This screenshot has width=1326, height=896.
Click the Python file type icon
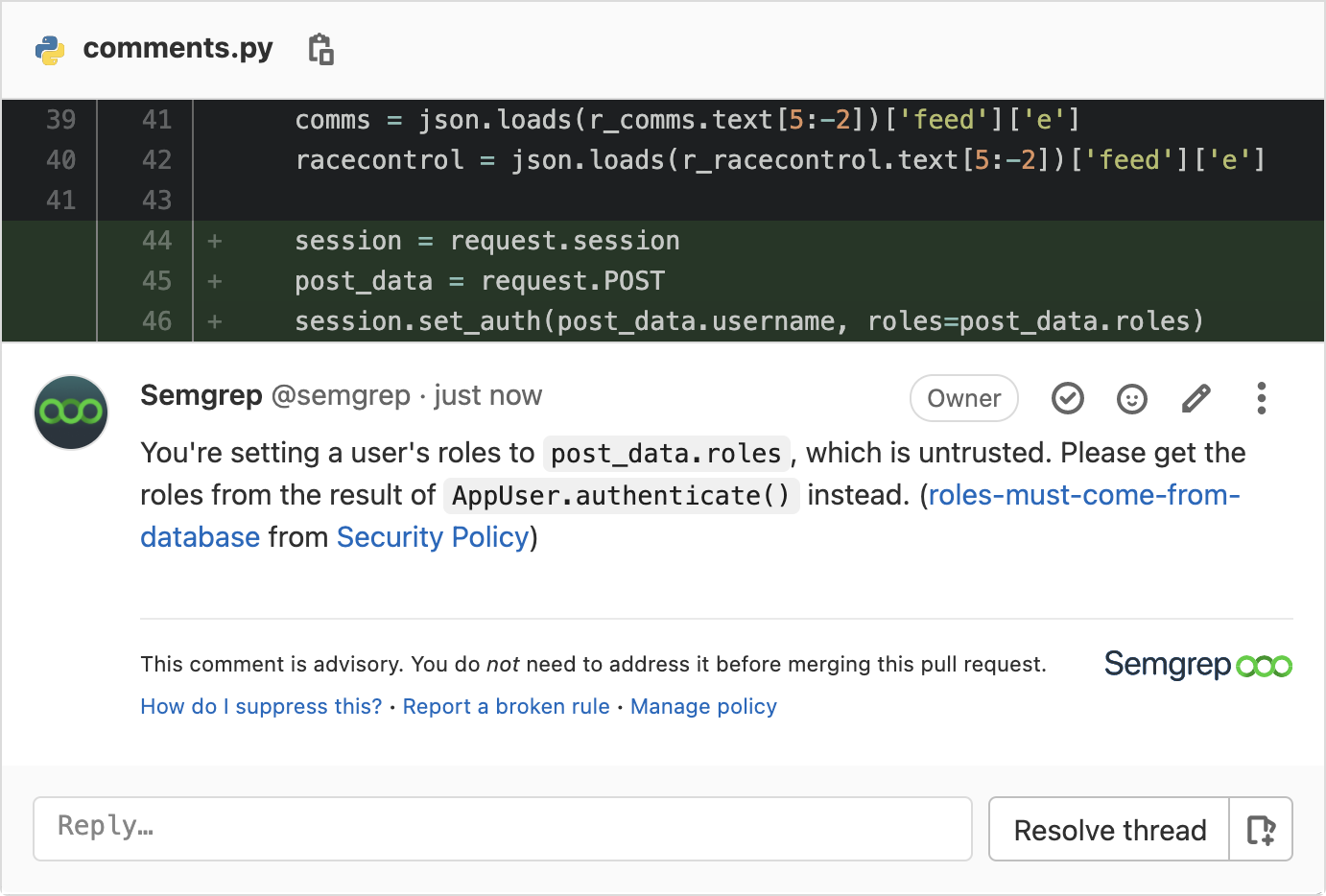(51, 48)
